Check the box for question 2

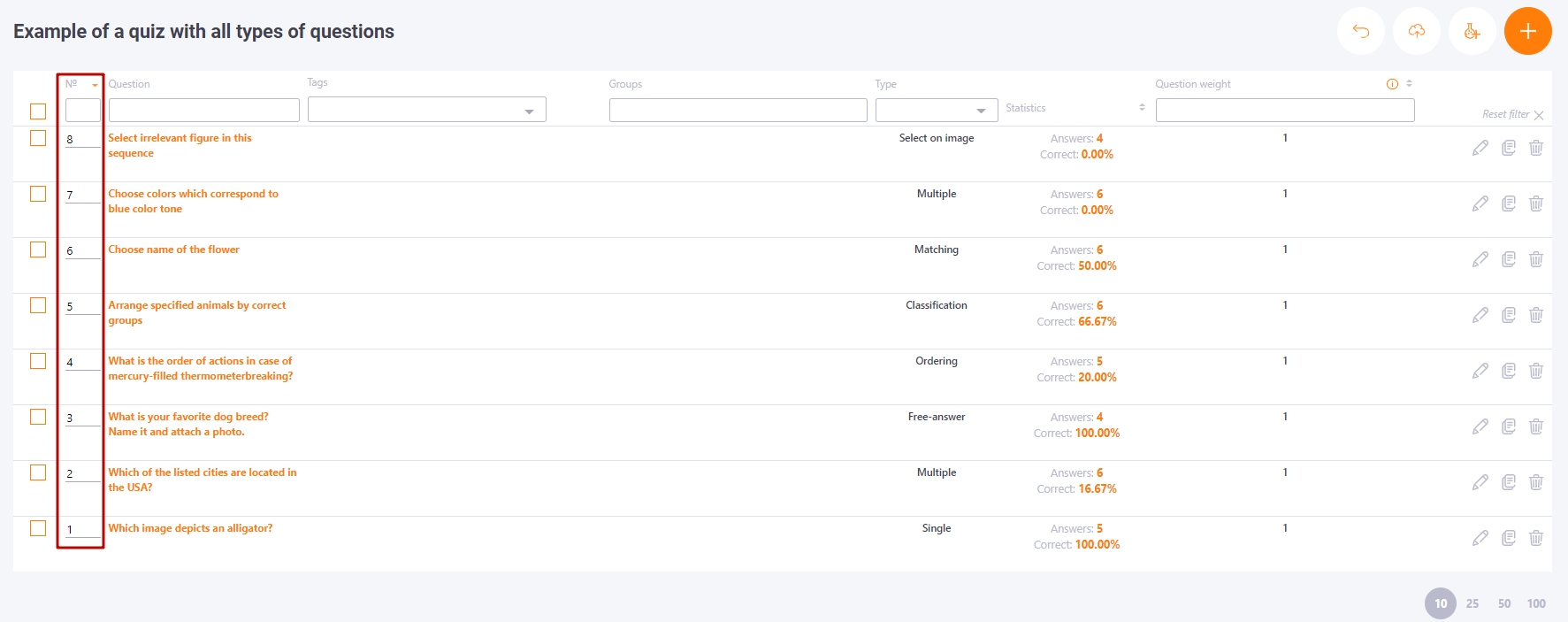[38, 472]
